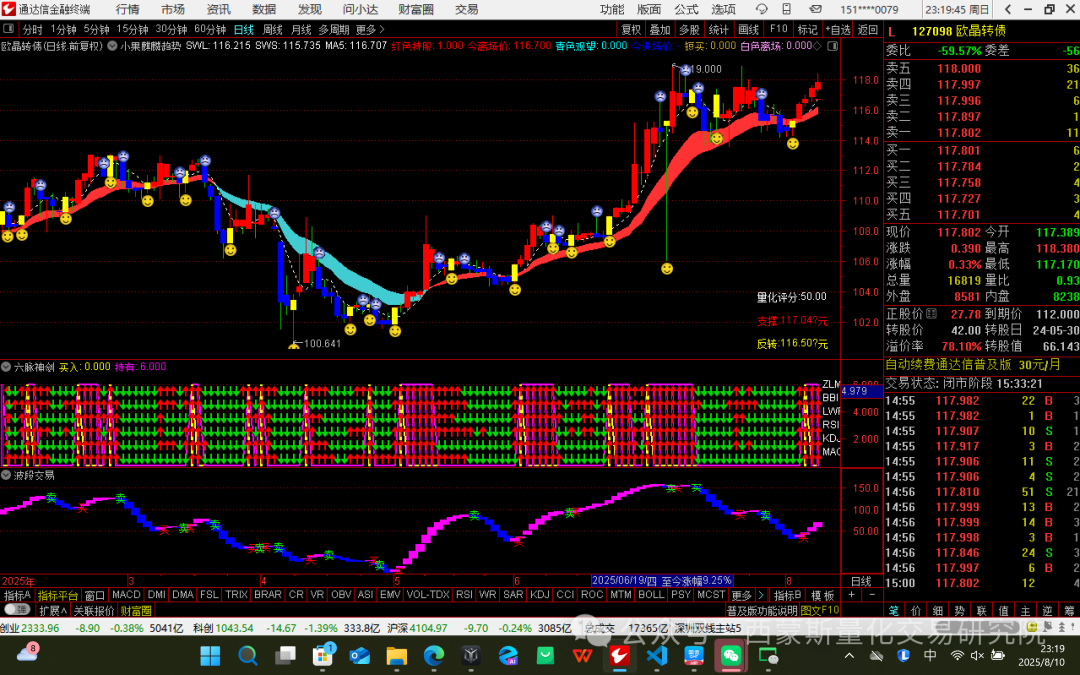Open the customer service headset icon
This screenshot has height=675, width=1080.
point(761,9)
